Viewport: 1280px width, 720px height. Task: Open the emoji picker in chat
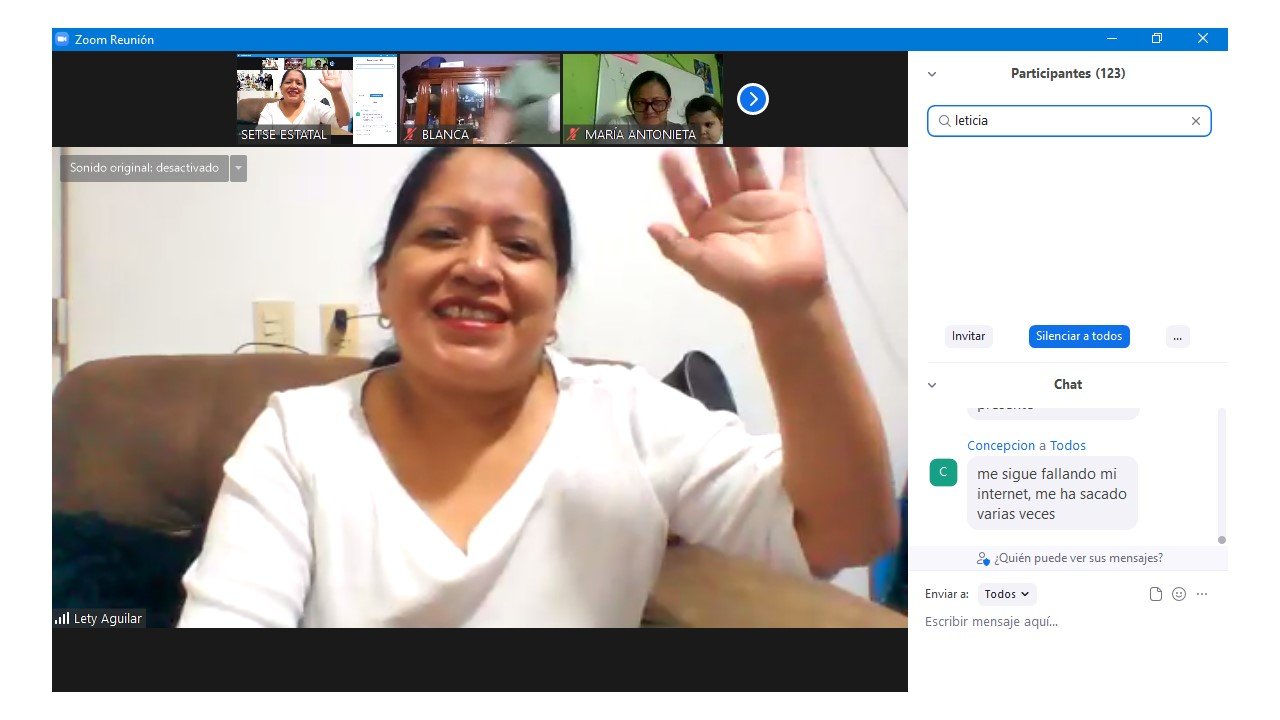[1179, 594]
